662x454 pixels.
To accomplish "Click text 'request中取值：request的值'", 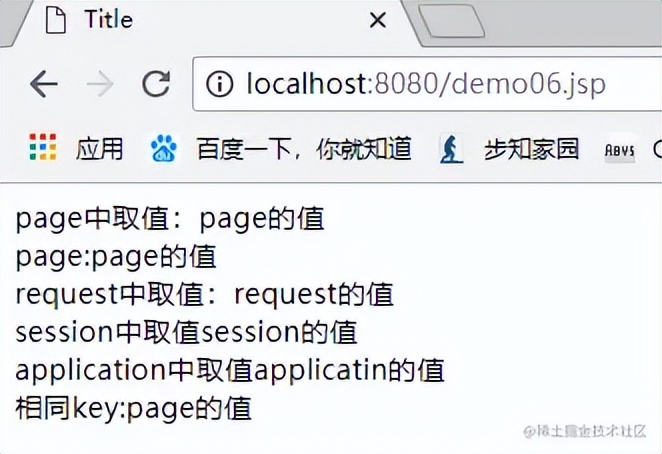I will point(205,295).
